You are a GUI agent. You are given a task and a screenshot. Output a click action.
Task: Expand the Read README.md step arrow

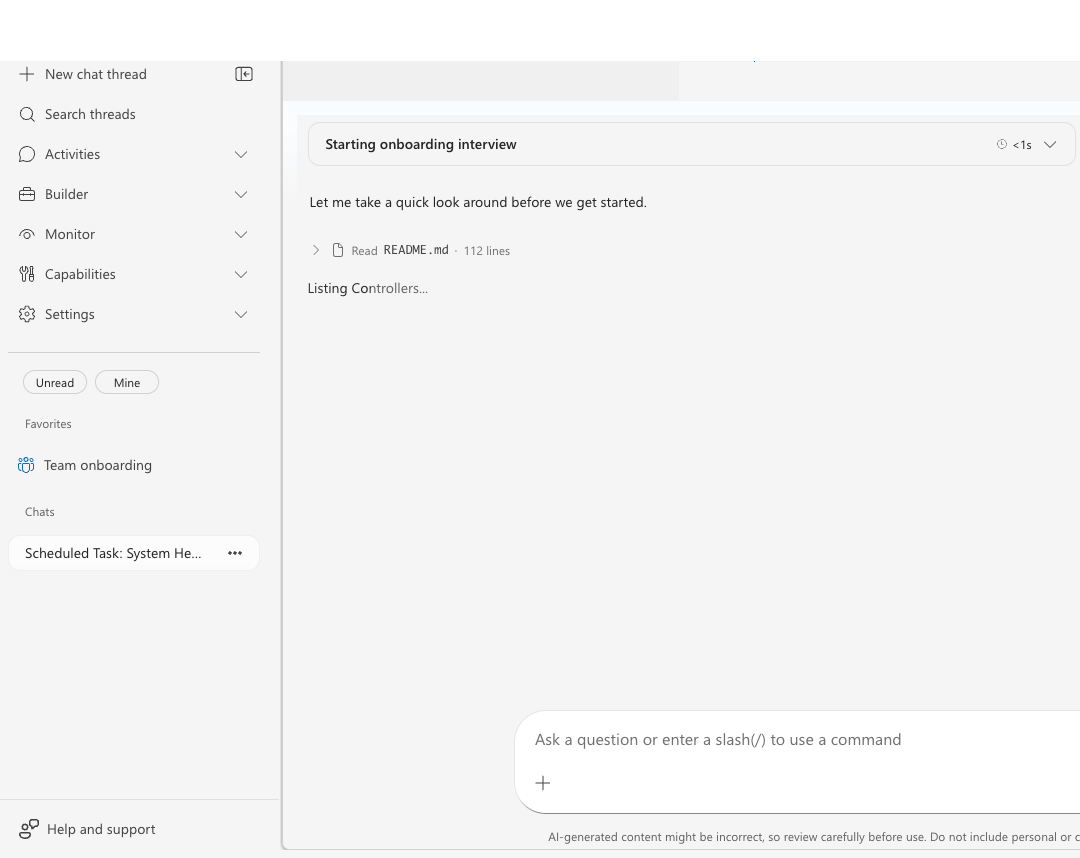click(x=316, y=250)
